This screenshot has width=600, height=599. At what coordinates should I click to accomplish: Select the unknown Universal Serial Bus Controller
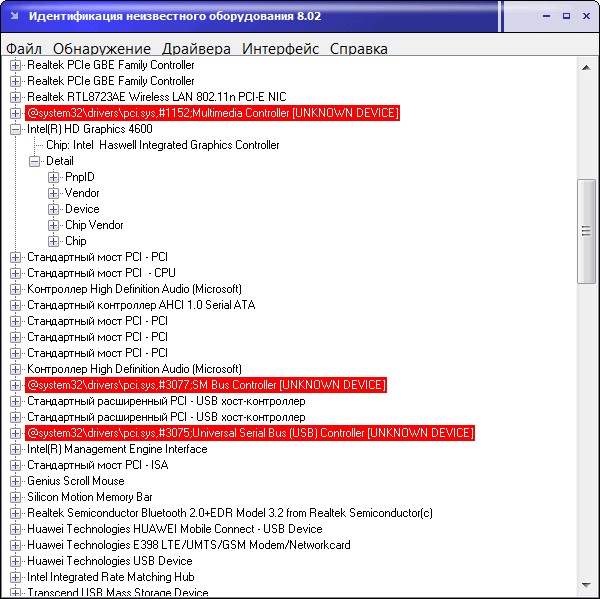tap(249, 433)
